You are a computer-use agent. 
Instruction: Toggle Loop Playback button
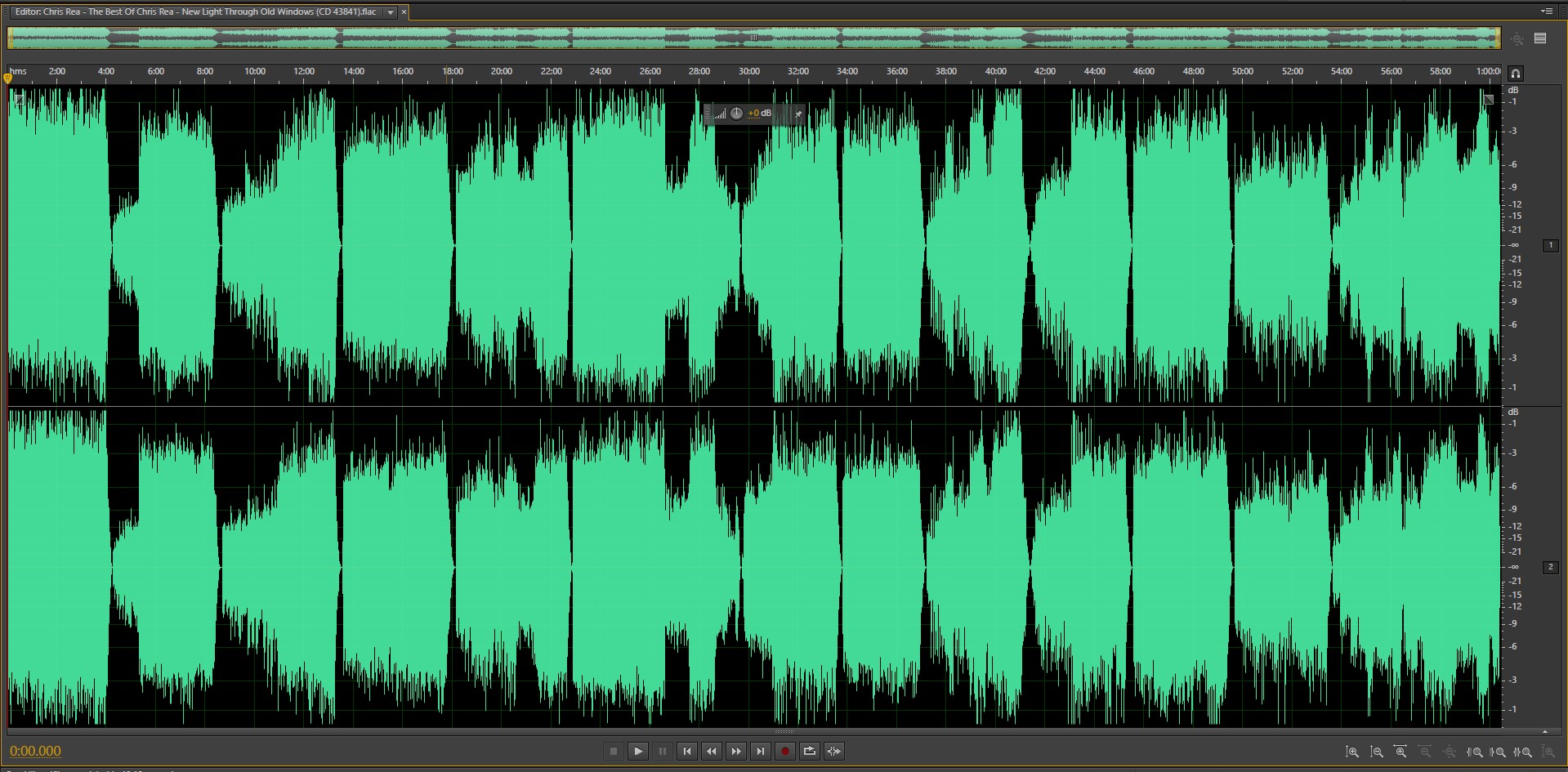tap(810, 752)
